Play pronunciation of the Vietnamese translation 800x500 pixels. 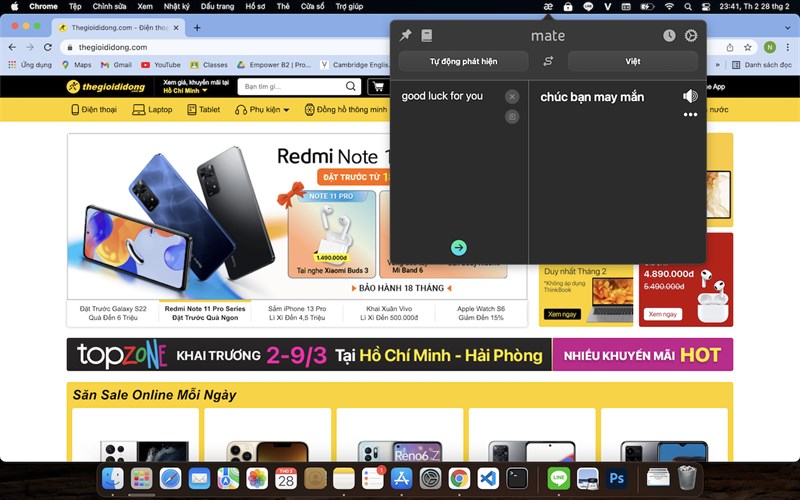point(690,96)
